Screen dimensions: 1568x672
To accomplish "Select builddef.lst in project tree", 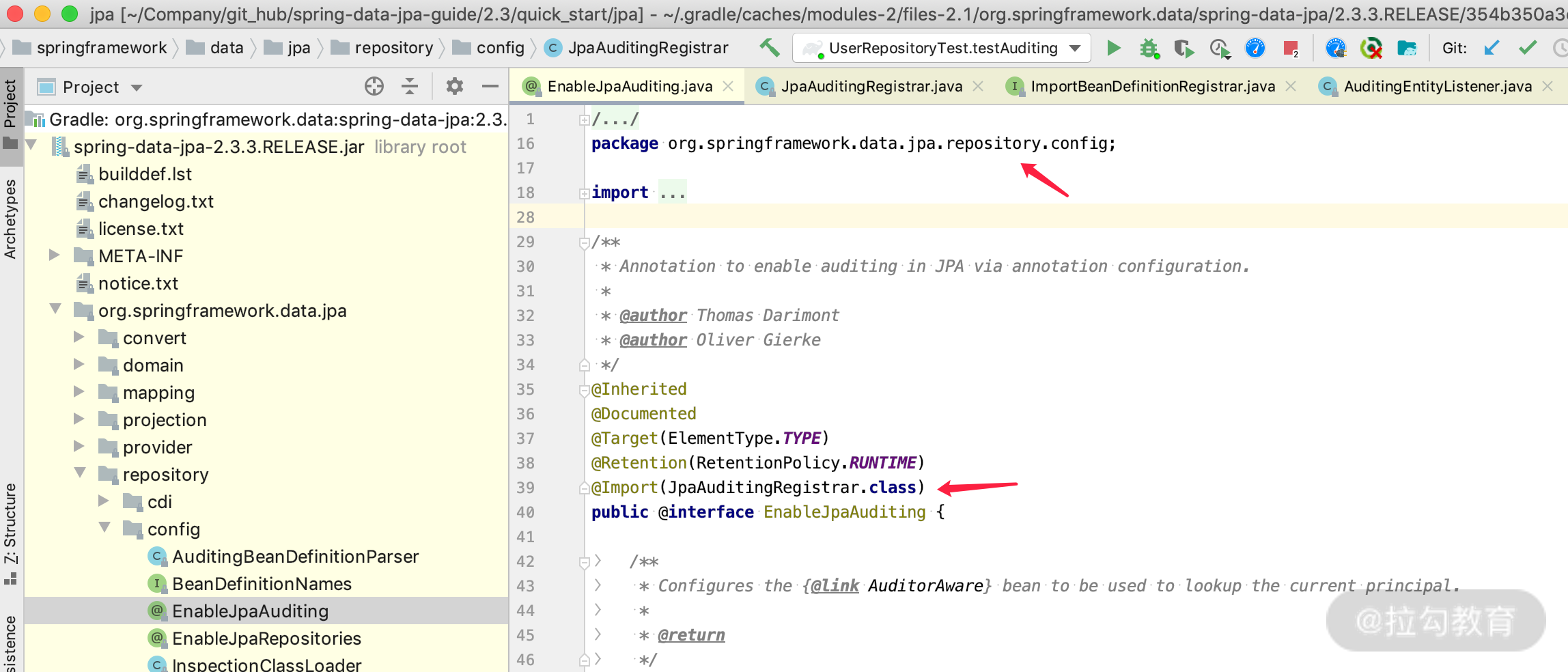I will [145, 174].
